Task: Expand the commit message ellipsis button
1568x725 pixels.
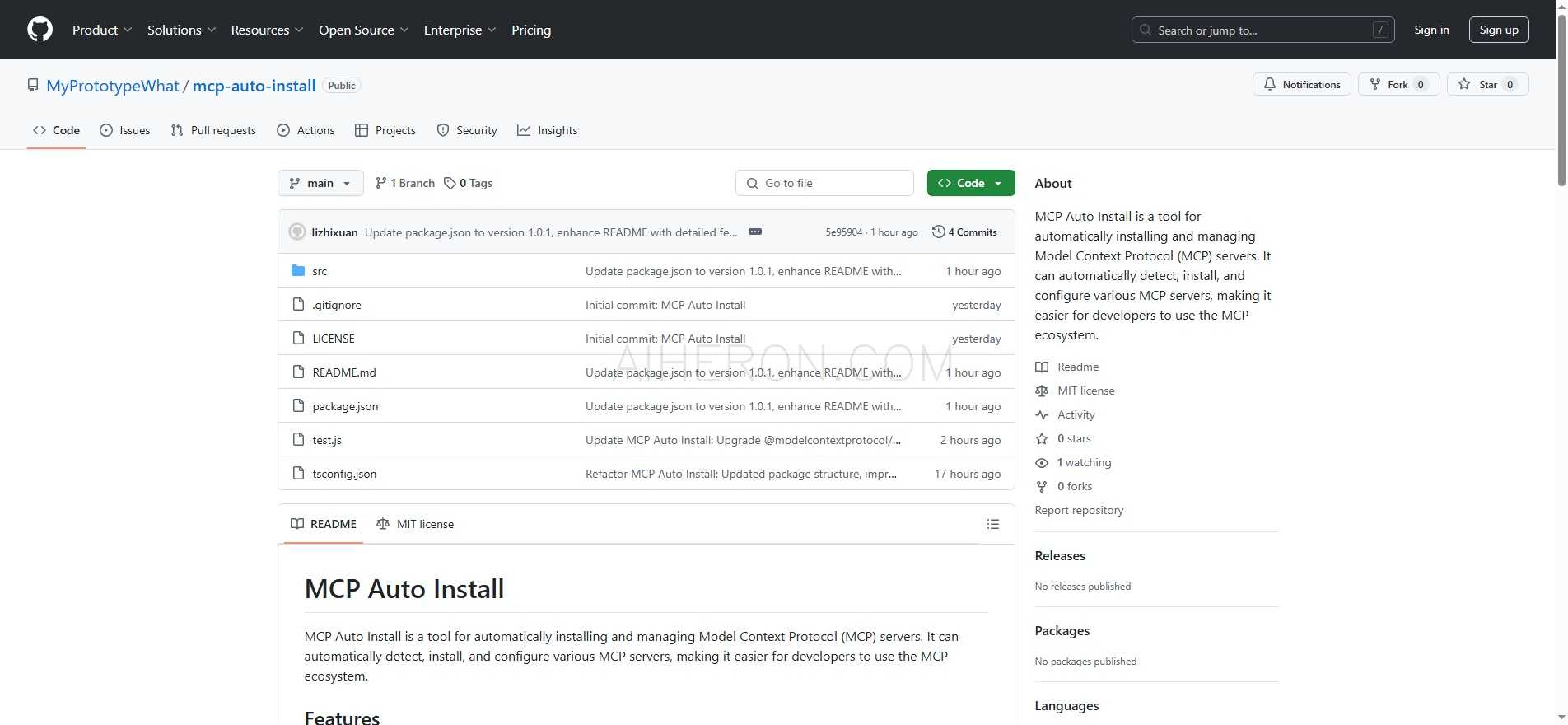Action: [754, 232]
